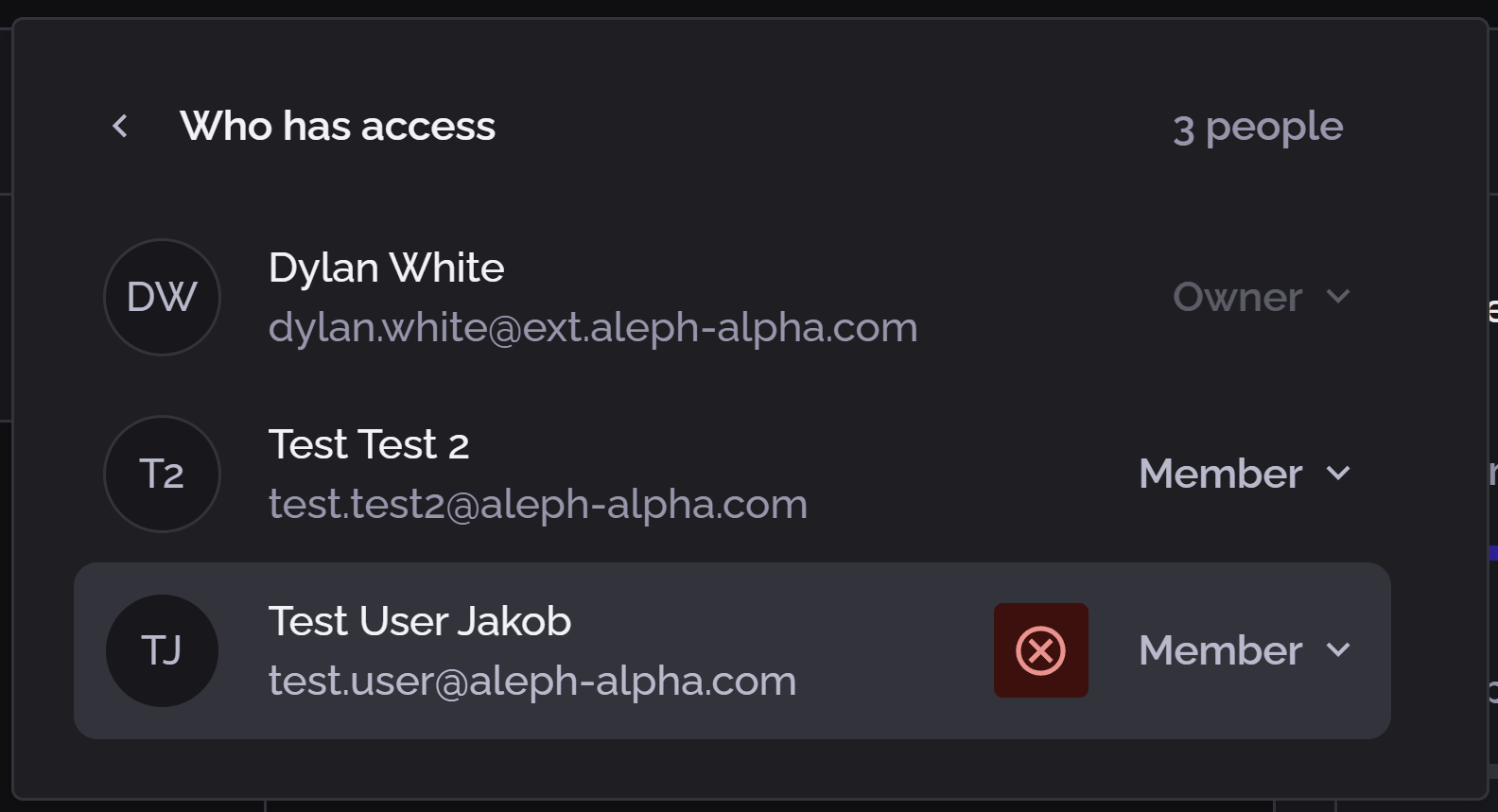Click the "Who has access" heading

(x=338, y=126)
